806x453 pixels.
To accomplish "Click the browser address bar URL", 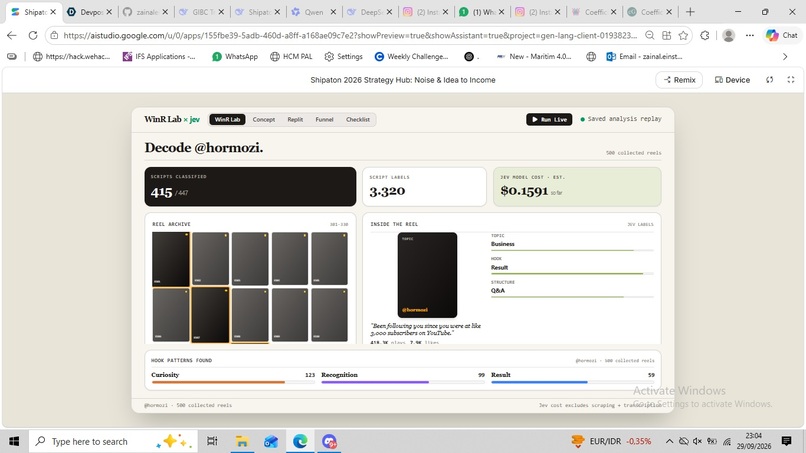I will (x=350, y=35).
